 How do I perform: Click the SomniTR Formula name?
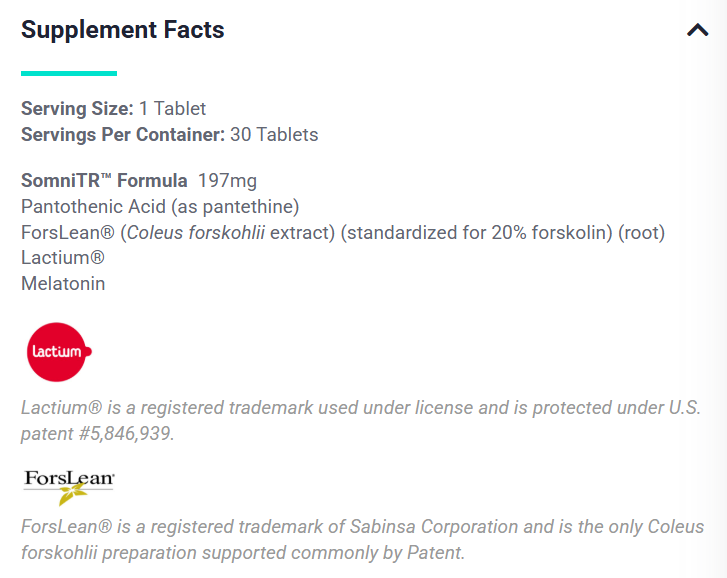(104, 181)
